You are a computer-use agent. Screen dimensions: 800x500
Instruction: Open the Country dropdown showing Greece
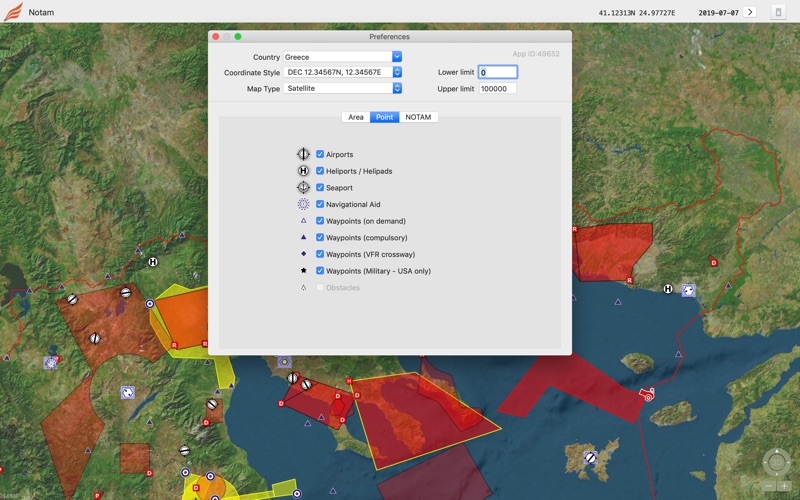pyautogui.click(x=342, y=57)
